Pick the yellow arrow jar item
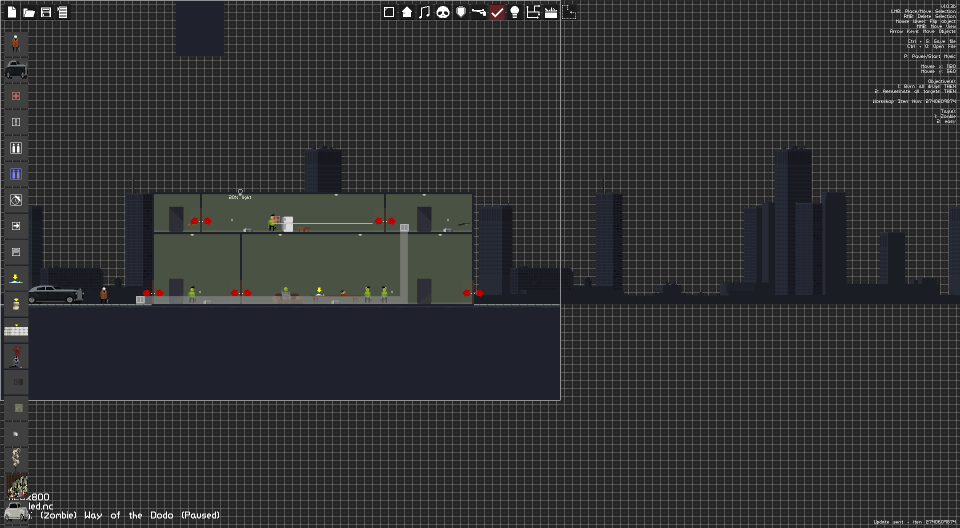The height and width of the screenshot is (528, 960). point(16,304)
